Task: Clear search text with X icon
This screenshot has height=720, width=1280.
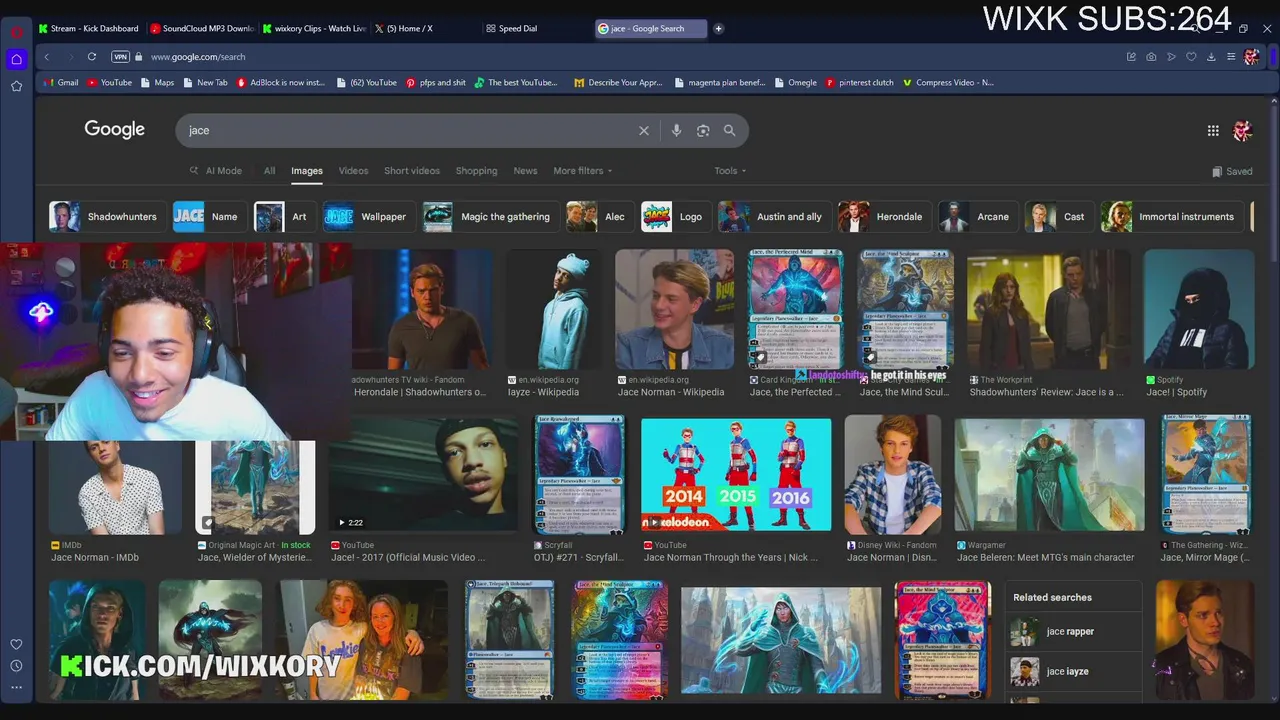Action: pos(644,130)
